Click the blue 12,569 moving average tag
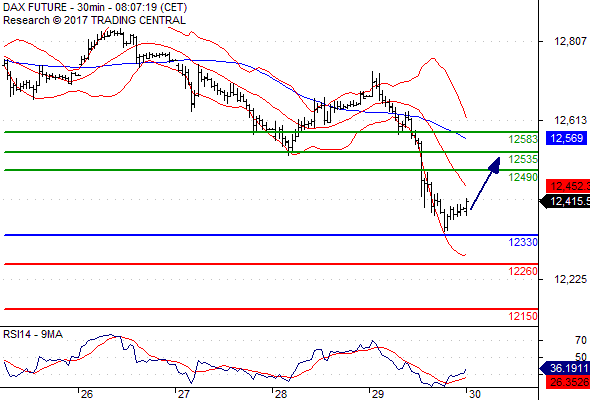 click(567, 138)
